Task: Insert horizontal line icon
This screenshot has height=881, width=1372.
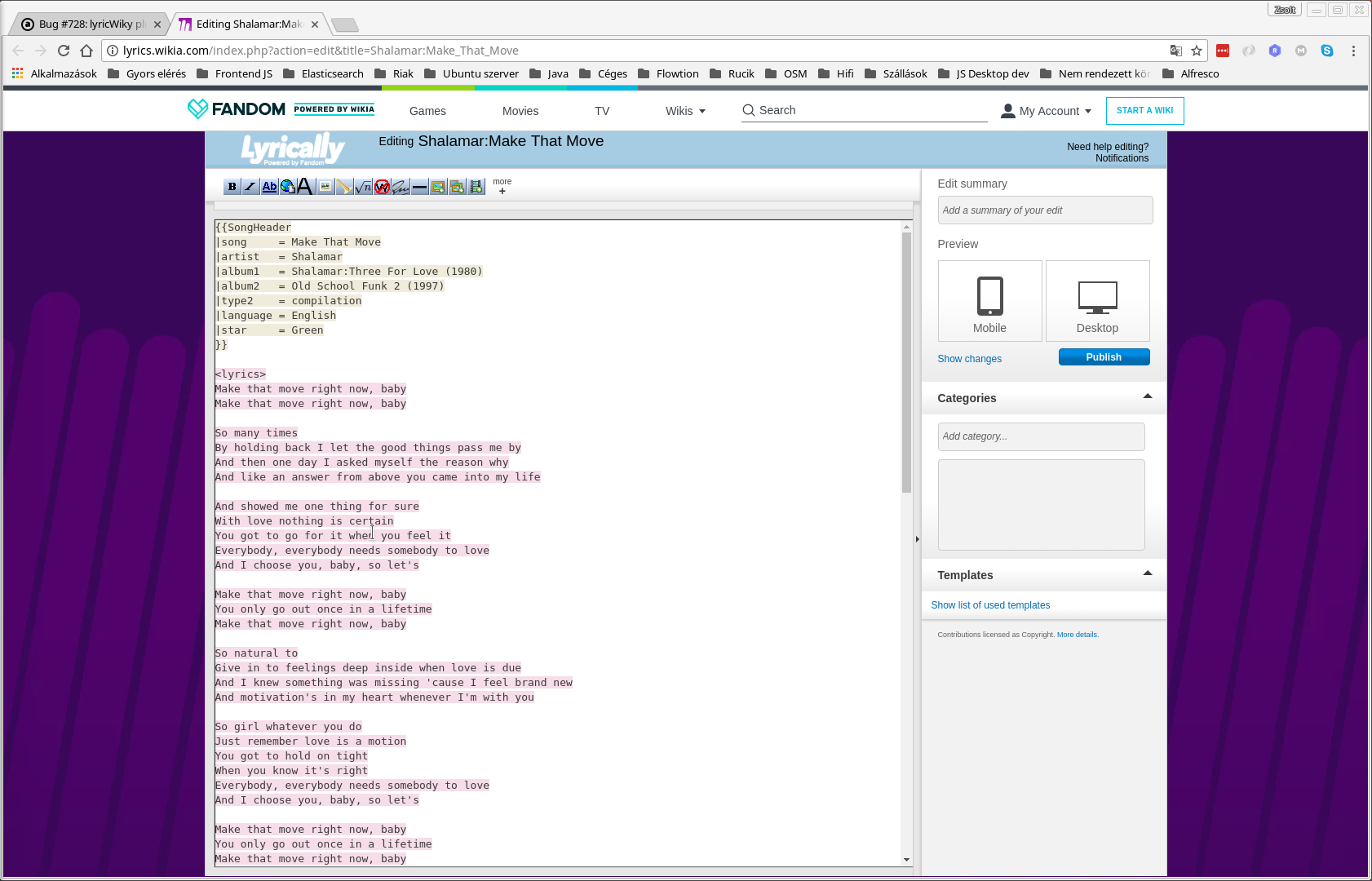Action: coord(419,187)
